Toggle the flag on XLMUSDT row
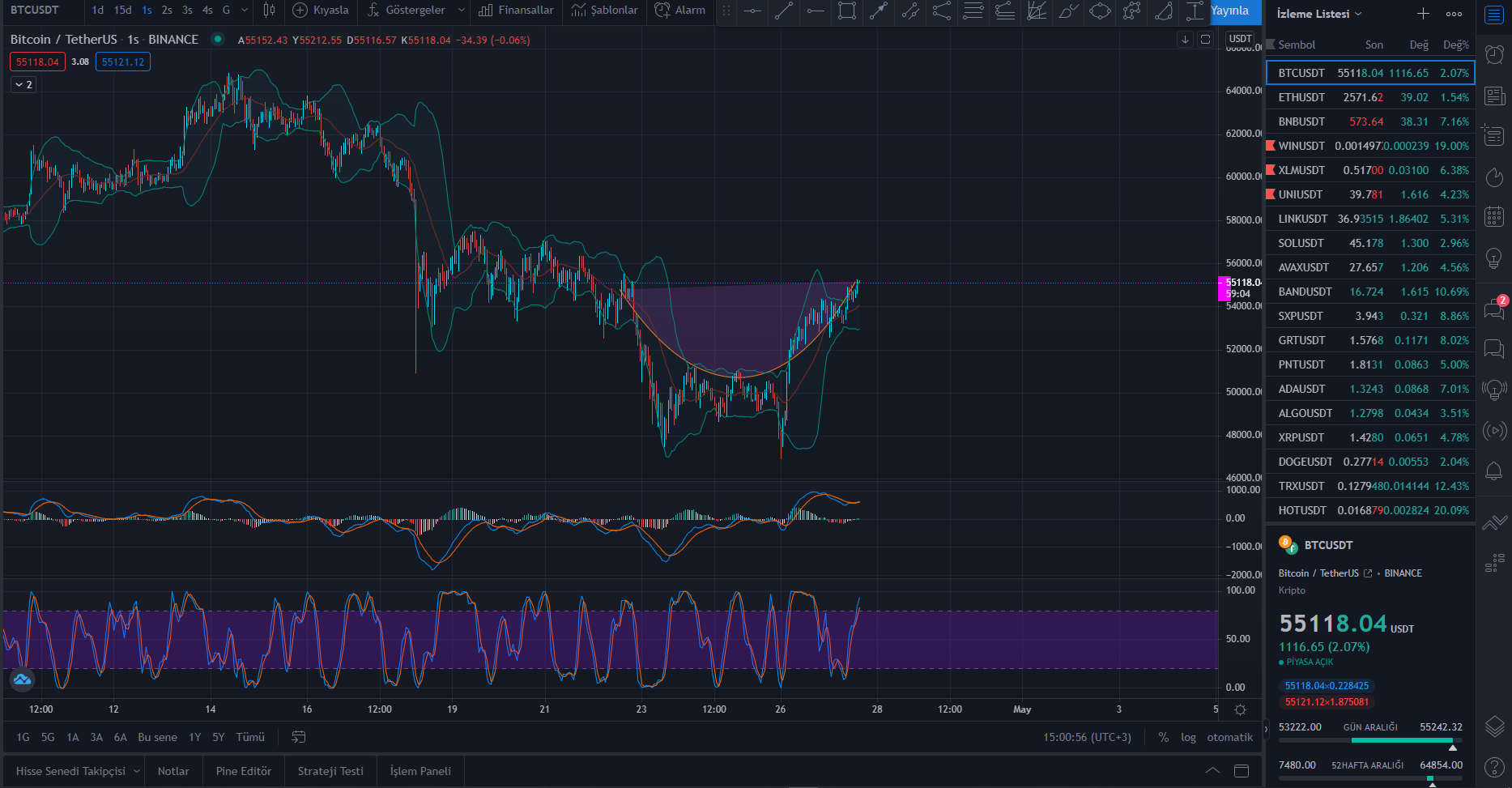The width and height of the screenshot is (1512, 788). (x=1271, y=170)
